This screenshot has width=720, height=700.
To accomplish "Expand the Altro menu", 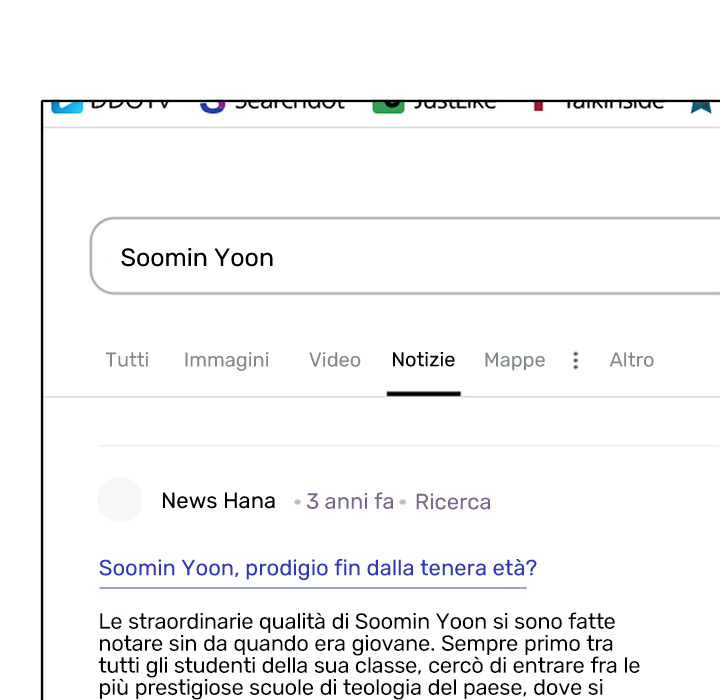I will pyautogui.click(x=631, y=360).
